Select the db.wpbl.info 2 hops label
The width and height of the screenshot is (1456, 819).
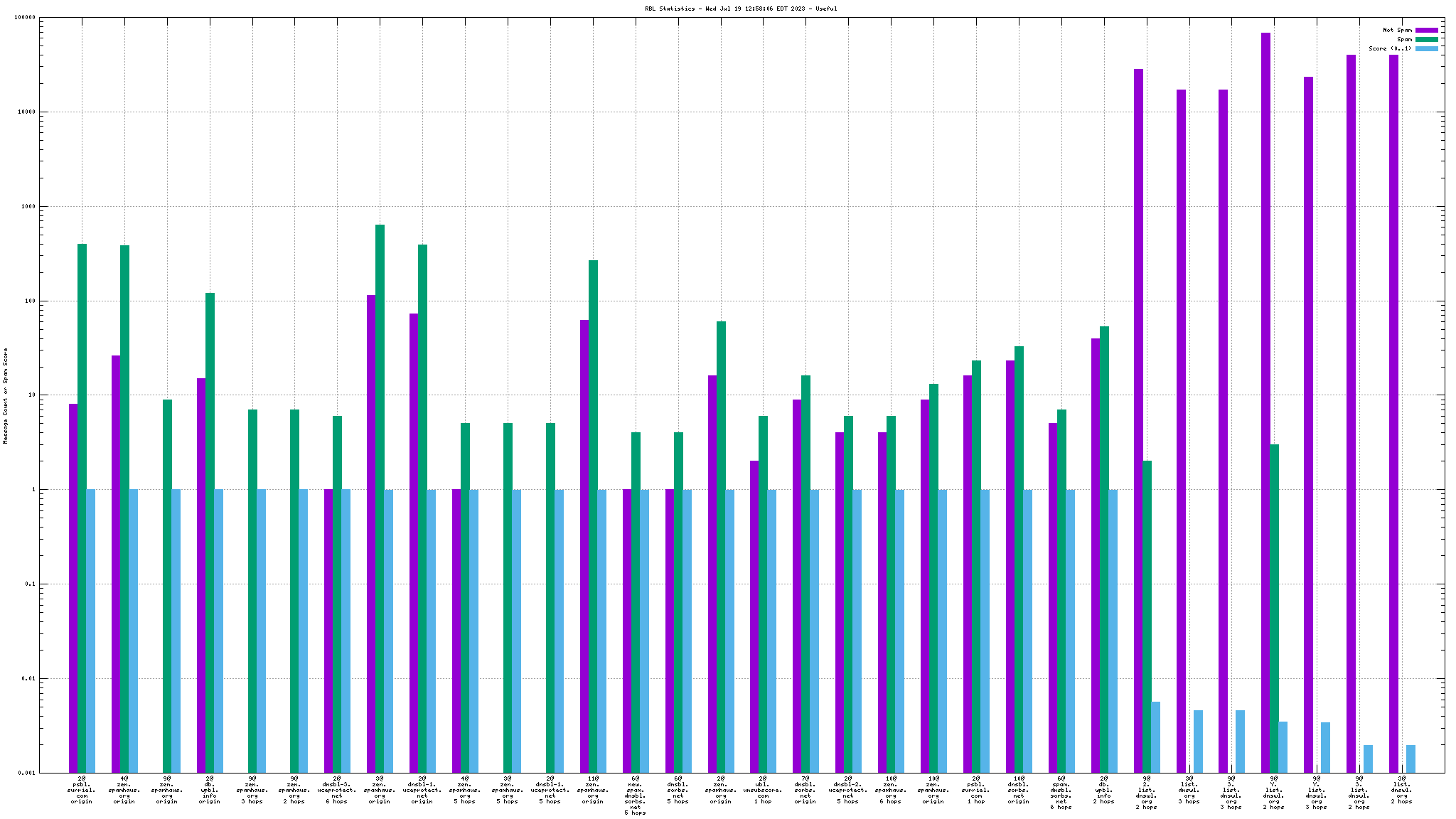[x=1104, y=790]
